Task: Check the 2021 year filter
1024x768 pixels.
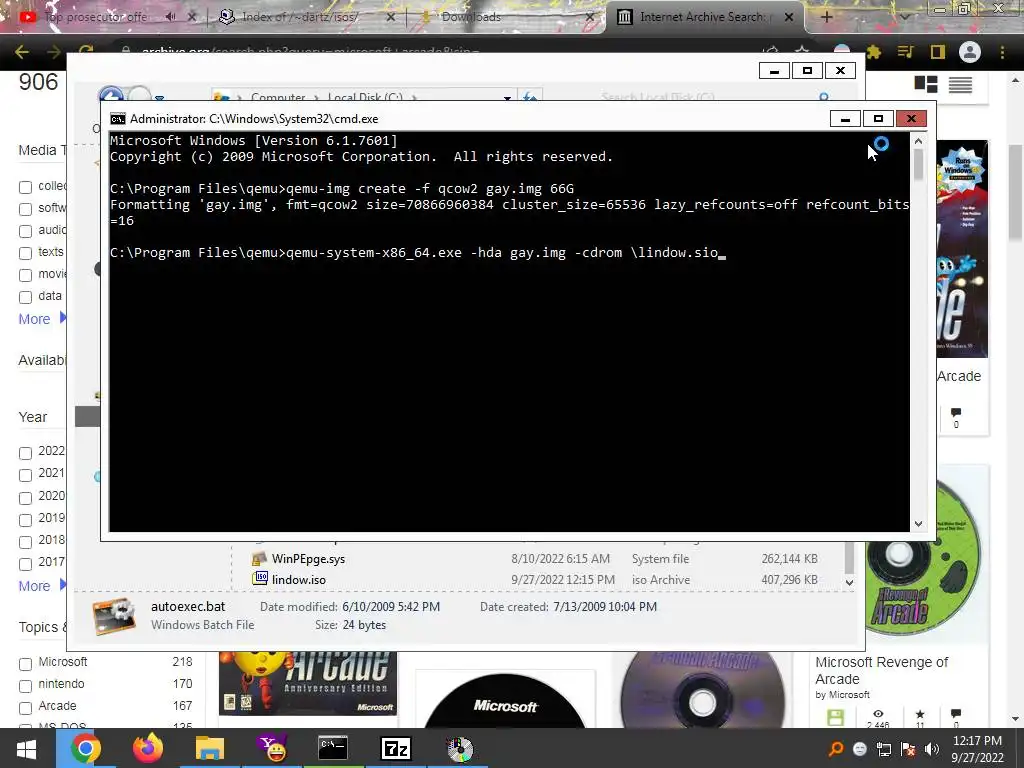Action: coord(25,475)
